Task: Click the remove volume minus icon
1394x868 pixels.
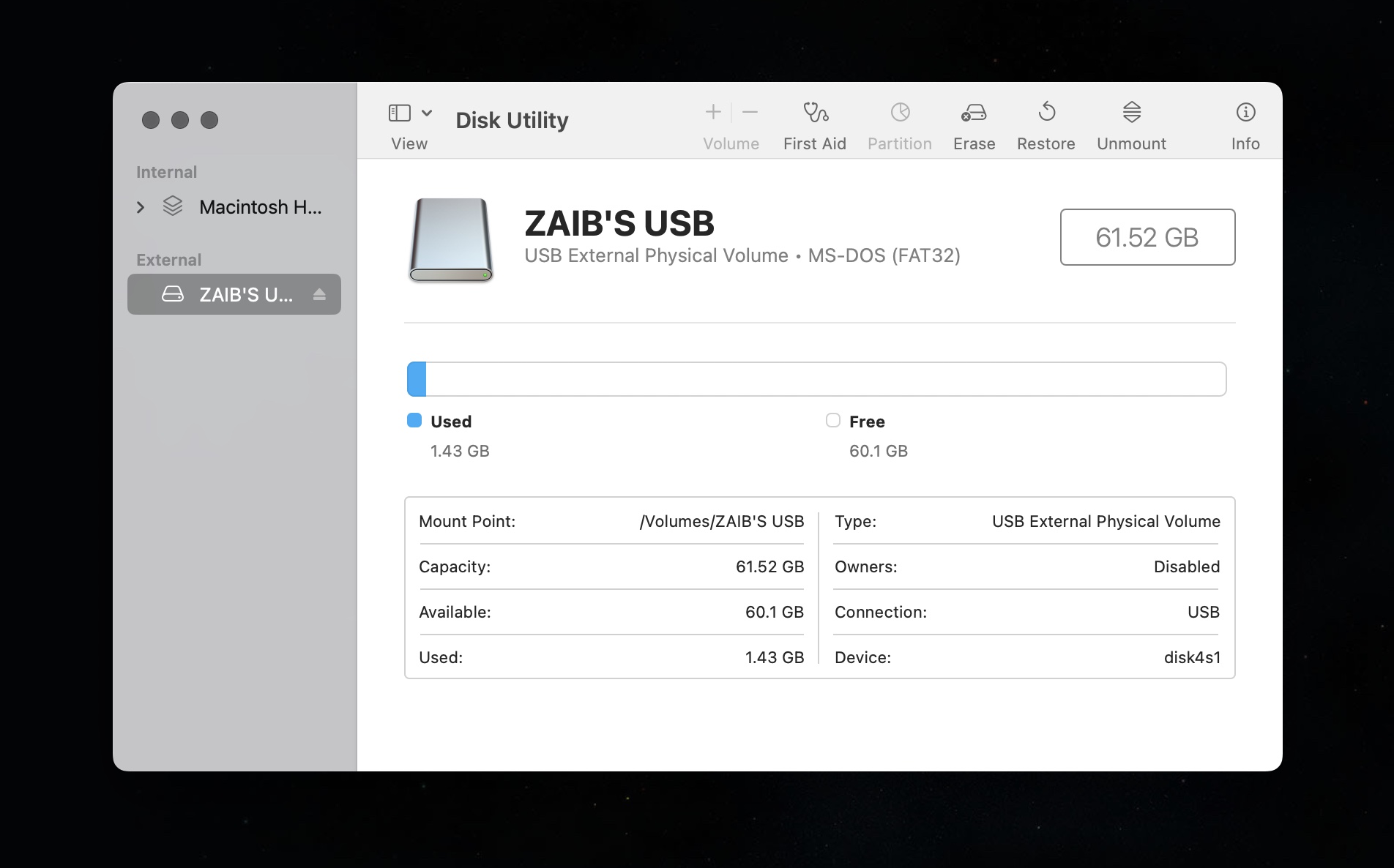Action: (750, 112)
